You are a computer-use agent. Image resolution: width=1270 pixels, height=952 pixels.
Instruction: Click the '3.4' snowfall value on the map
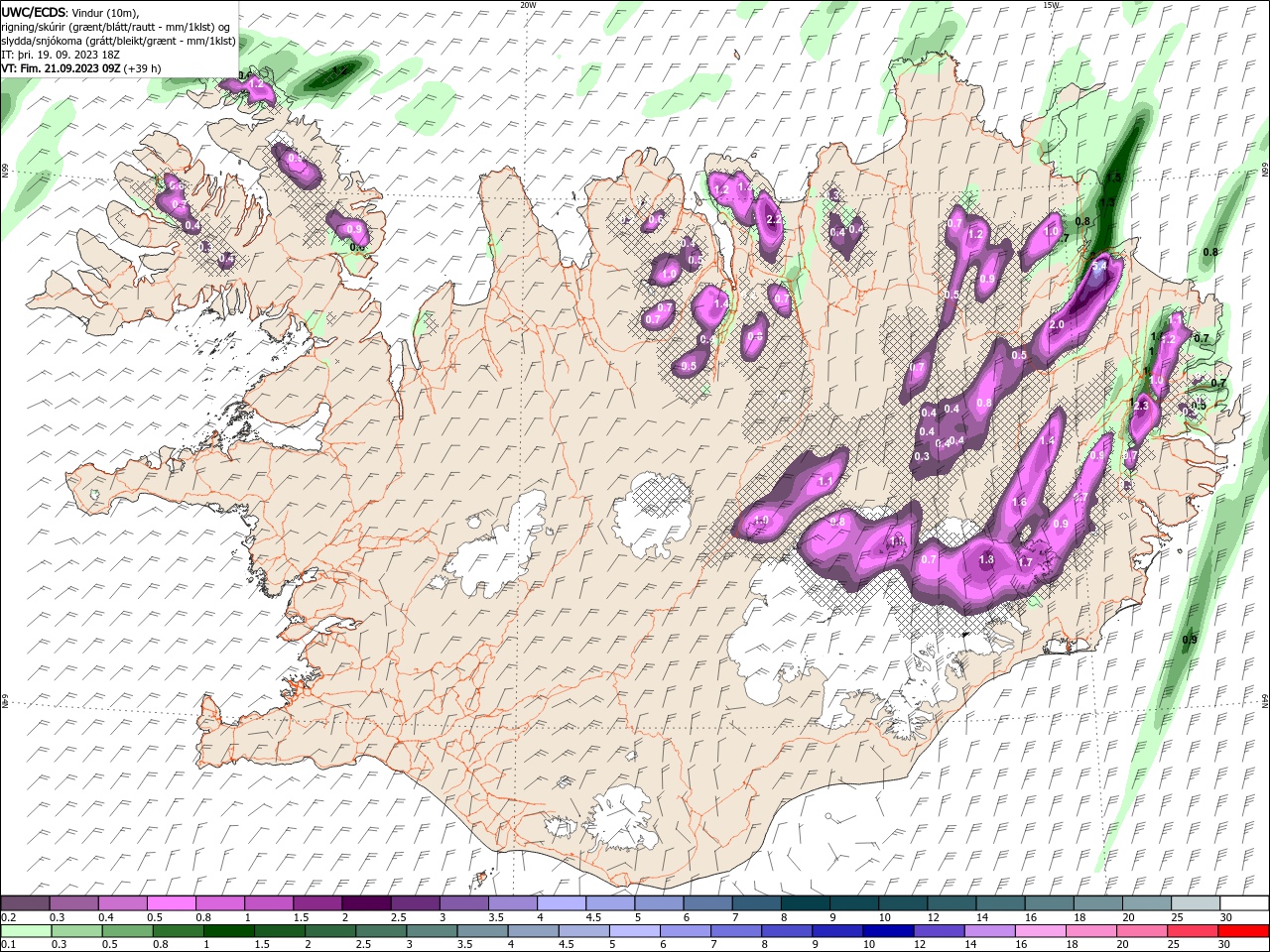click(x=1098, y=267)
